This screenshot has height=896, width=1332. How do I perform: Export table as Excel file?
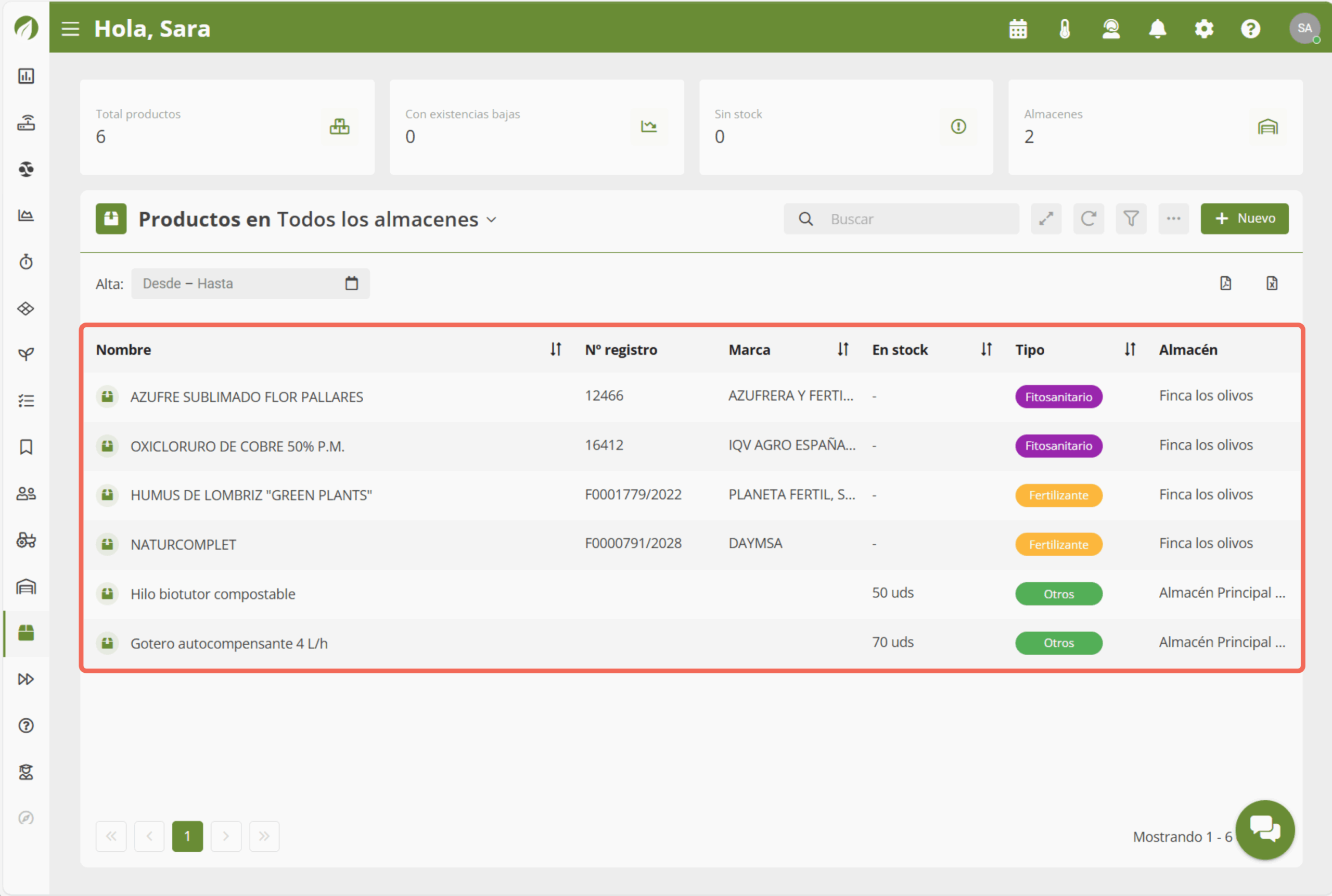tap(1272, 284)
